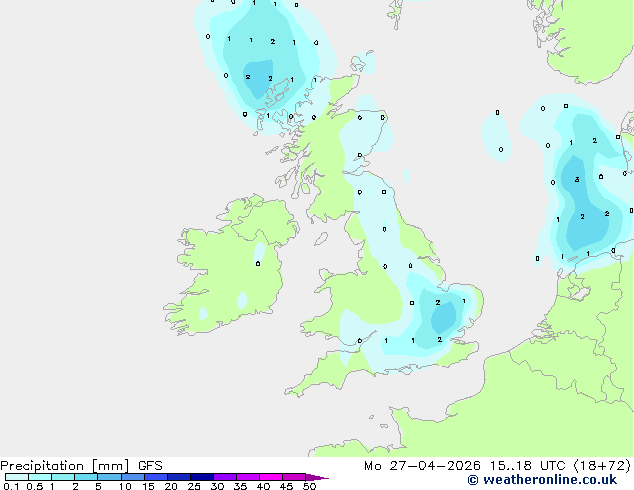
Task: Select the 2–5 mm legend swatch
Action: tap(86, 477)
